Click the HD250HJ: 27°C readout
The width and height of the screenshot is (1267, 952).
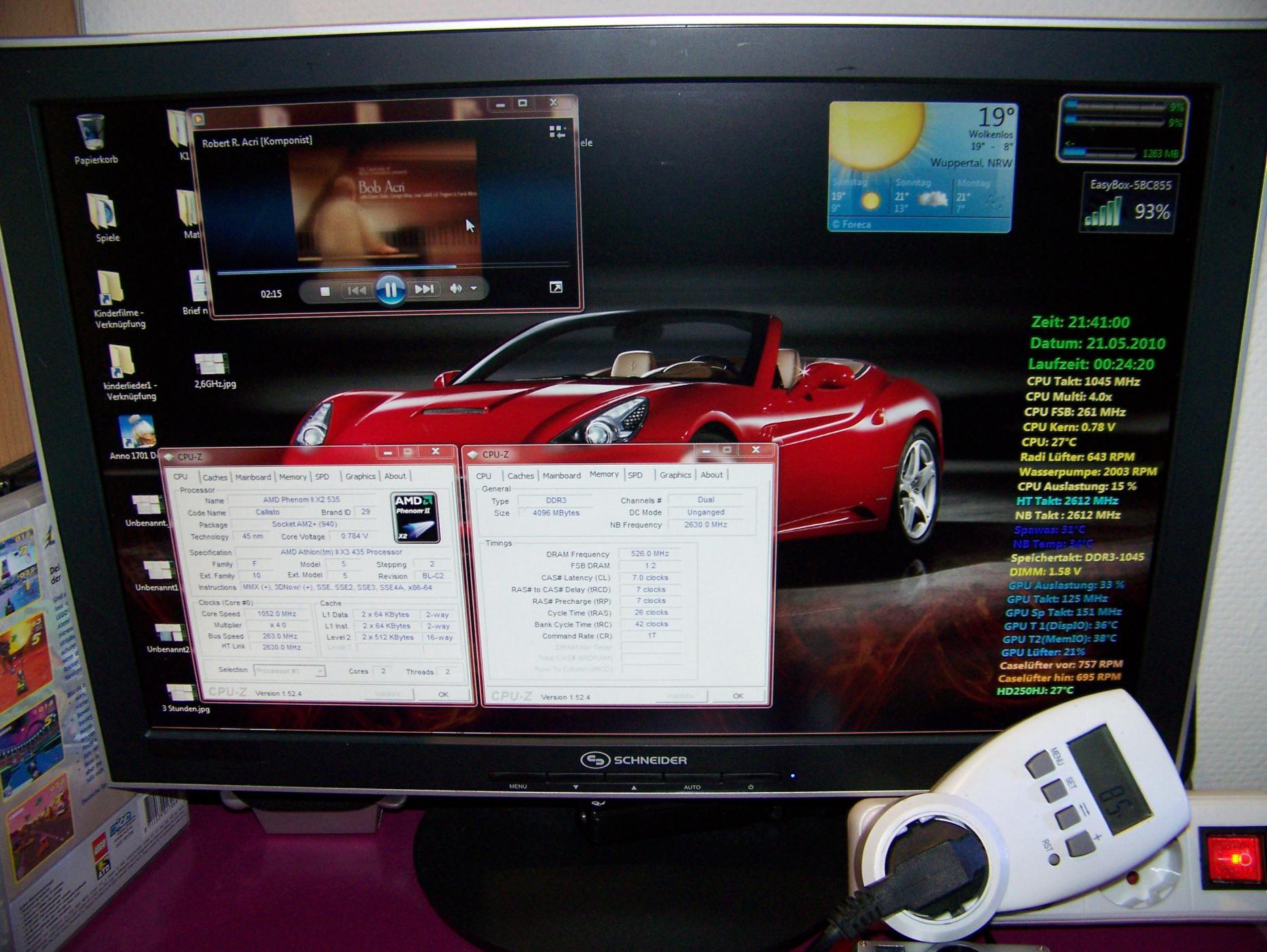click(x=1035, y=691)
